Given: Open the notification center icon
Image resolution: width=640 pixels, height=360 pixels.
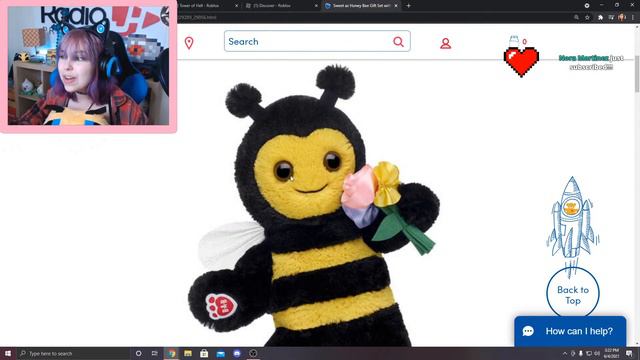Looking at the screenshot, I should point(629,353).
